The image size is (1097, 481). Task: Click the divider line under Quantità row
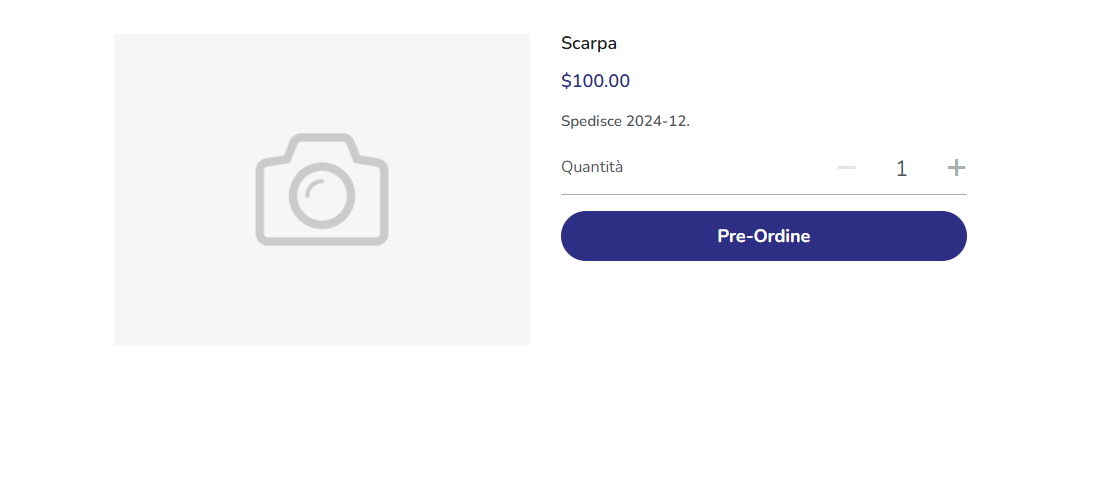[763, 194]
